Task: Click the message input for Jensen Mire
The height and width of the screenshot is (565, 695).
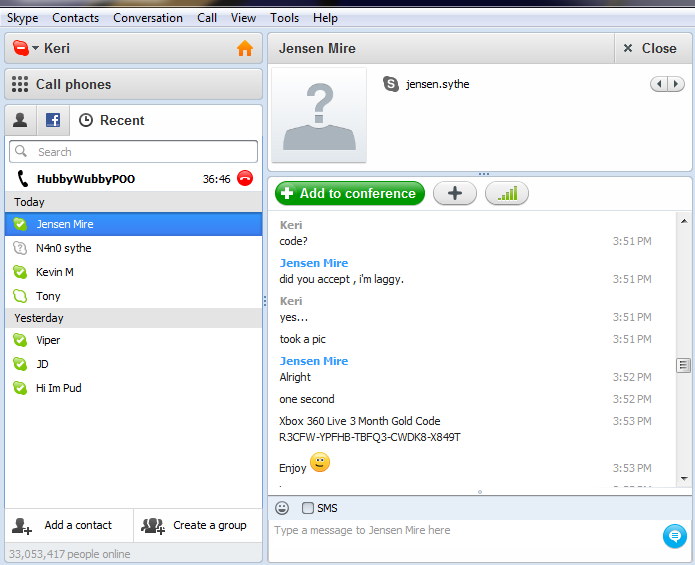Action: pyautogui.click(x=463, y=540)
